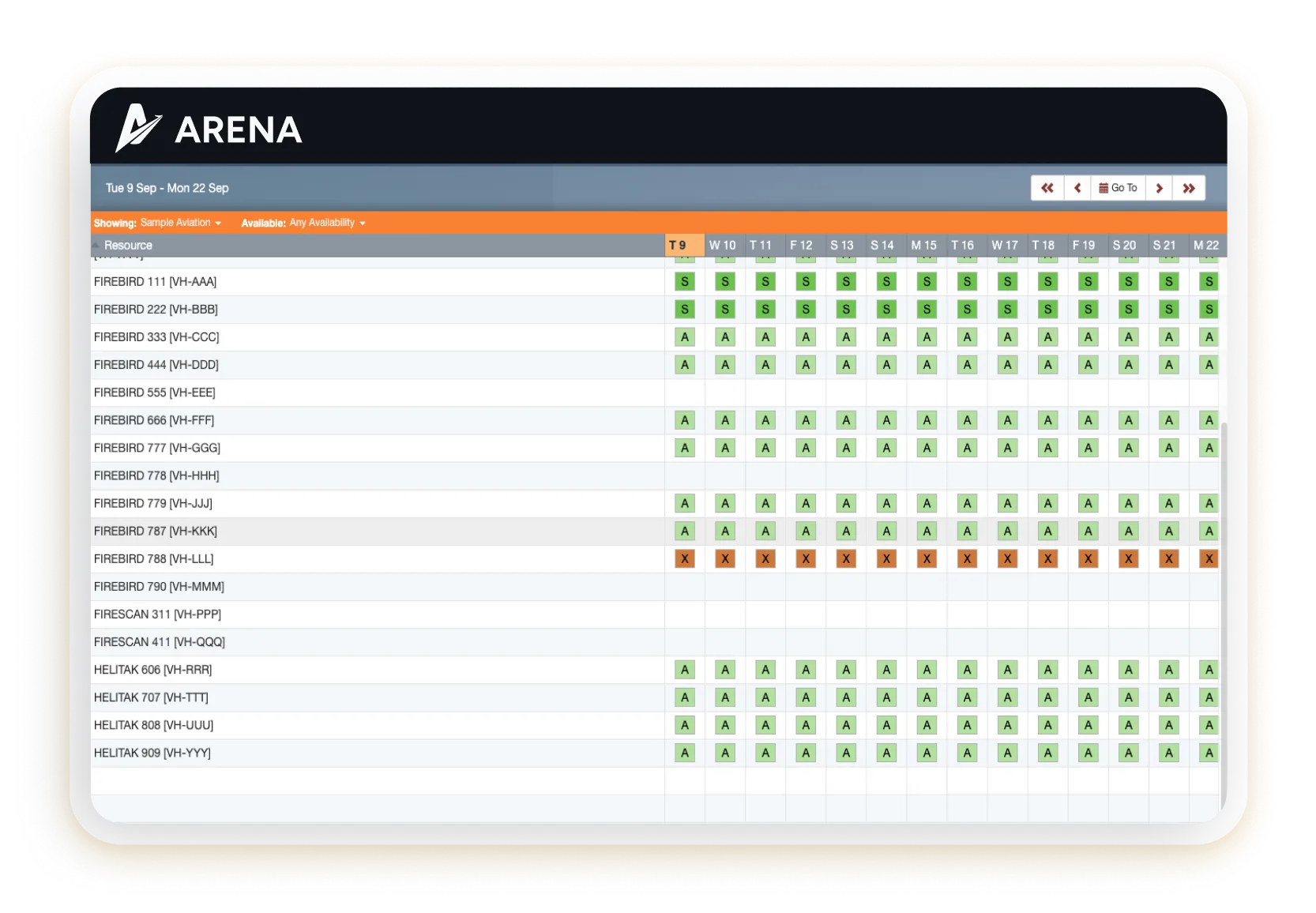The width and height of the screenshot is (1316, 913).
Task: Click the previous-period single arrow icon
Action: (x=1077, y=188)
